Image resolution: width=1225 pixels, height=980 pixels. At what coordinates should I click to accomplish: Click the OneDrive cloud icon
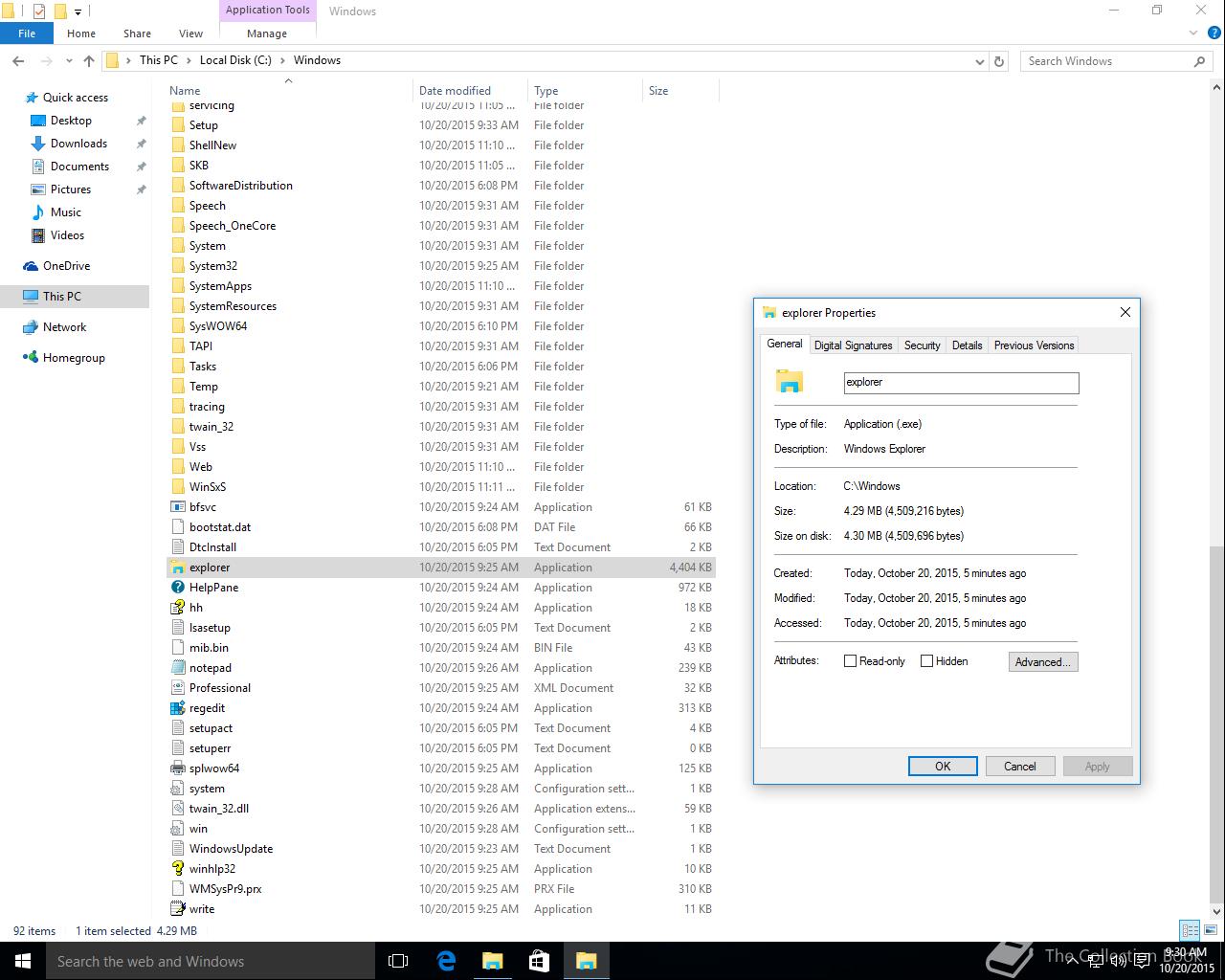[31, 266]
